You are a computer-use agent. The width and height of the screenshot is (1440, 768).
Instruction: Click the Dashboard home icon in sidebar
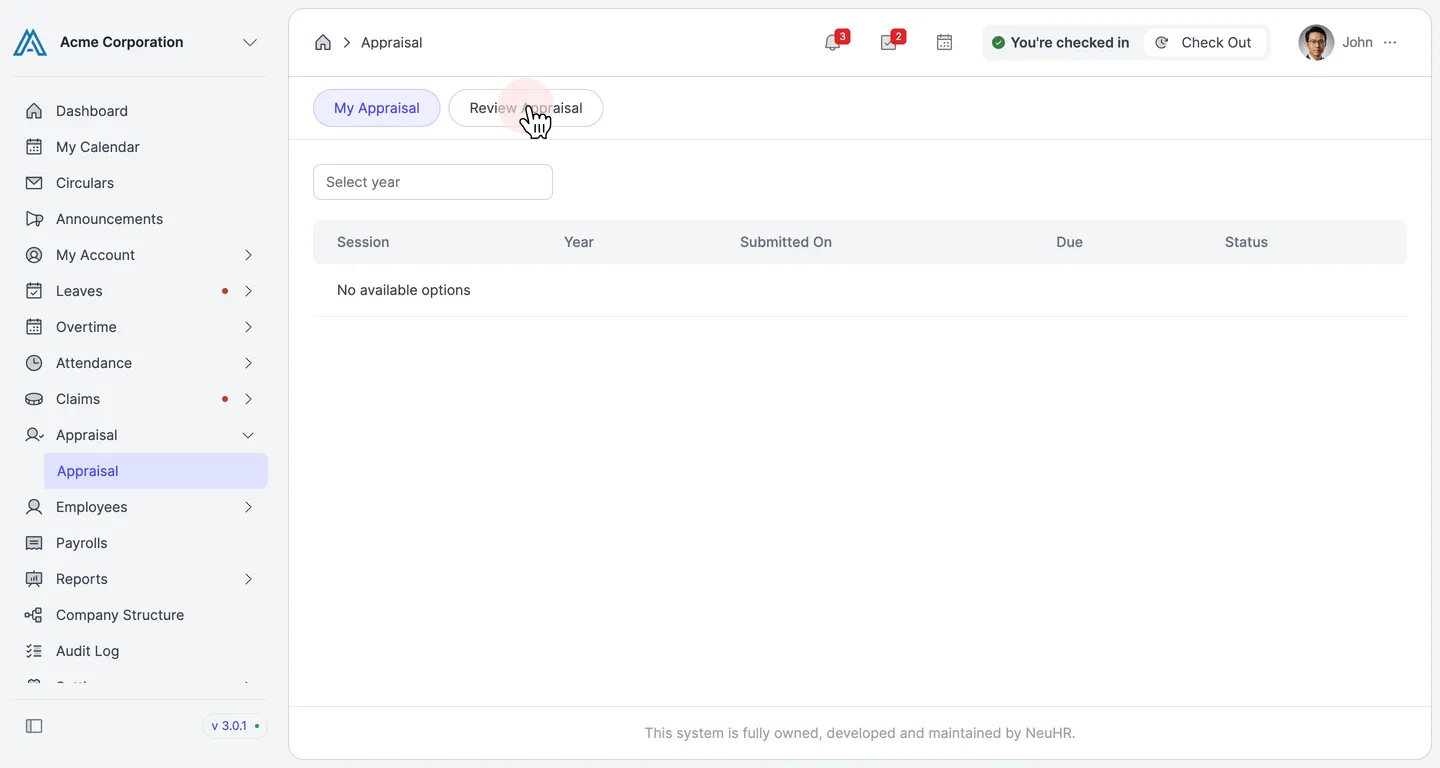[x=34, y=111]
